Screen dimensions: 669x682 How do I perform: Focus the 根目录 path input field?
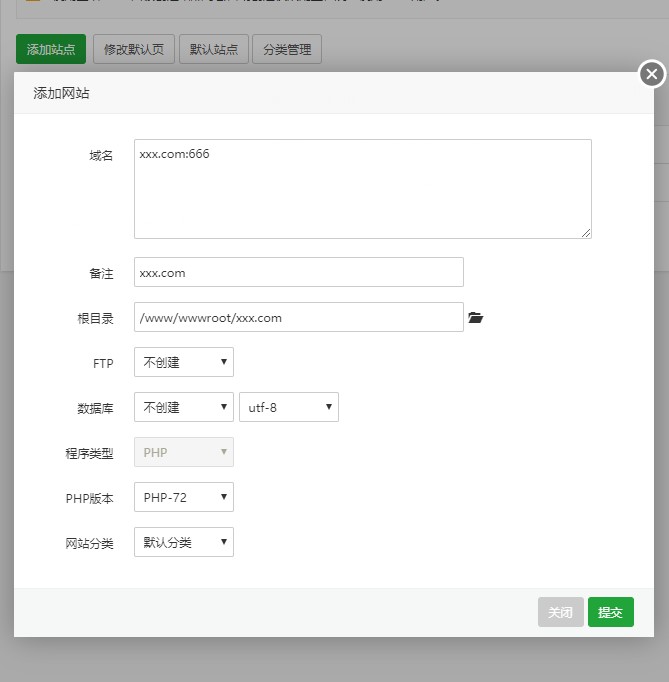299,317
